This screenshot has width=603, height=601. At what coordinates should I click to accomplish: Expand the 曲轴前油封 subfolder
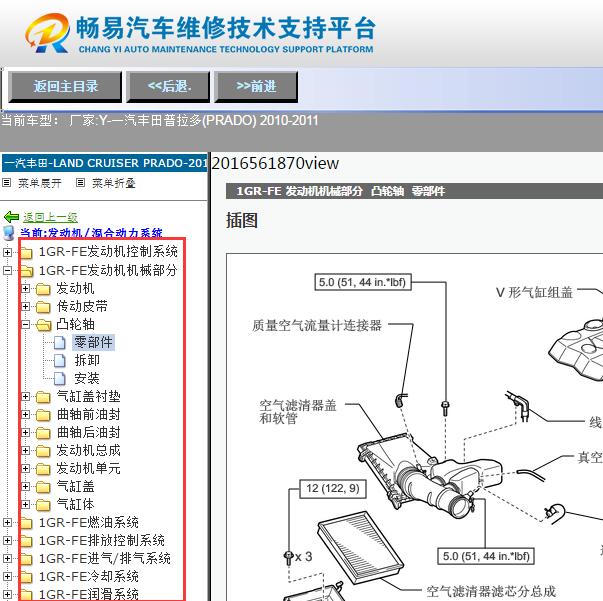[x=25, y=415]
